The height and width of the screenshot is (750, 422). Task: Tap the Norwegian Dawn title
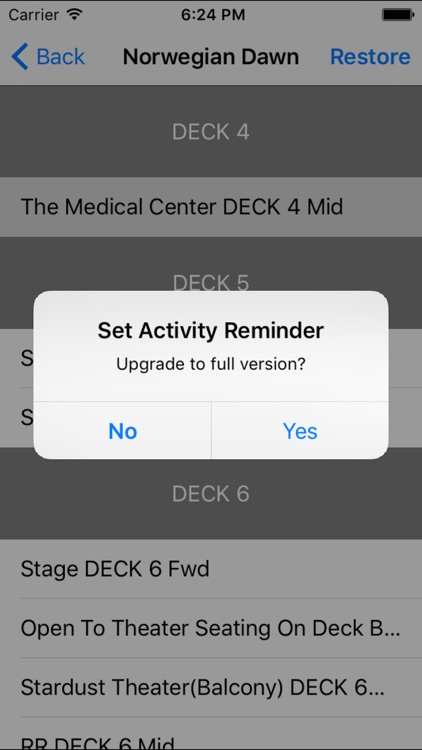211,57
